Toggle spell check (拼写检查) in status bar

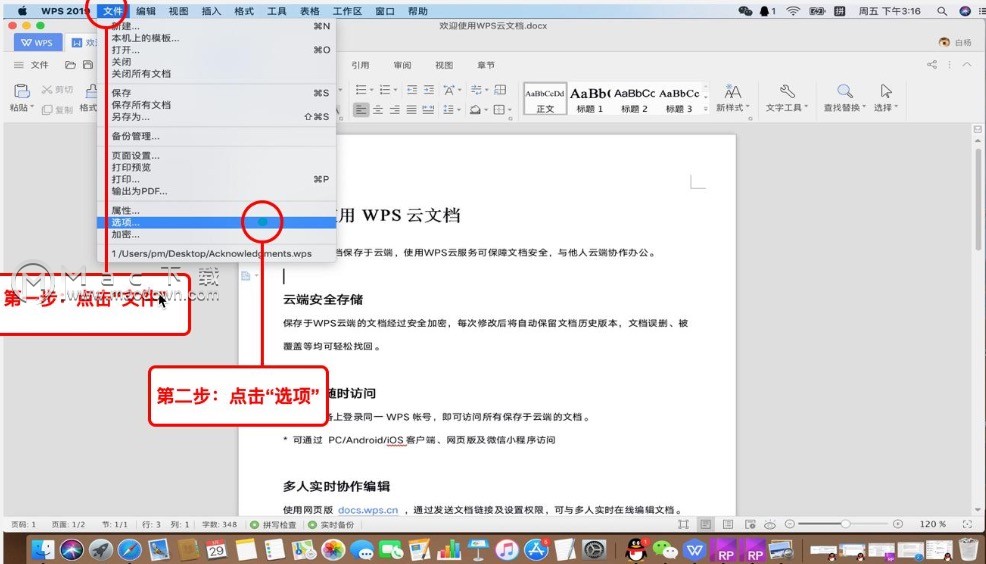pyautogui.click(x=273, y=524)
